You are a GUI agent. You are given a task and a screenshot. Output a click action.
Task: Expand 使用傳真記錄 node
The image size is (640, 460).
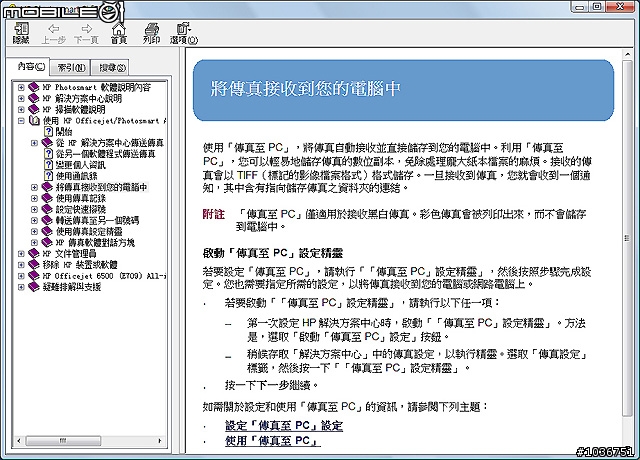34,198
